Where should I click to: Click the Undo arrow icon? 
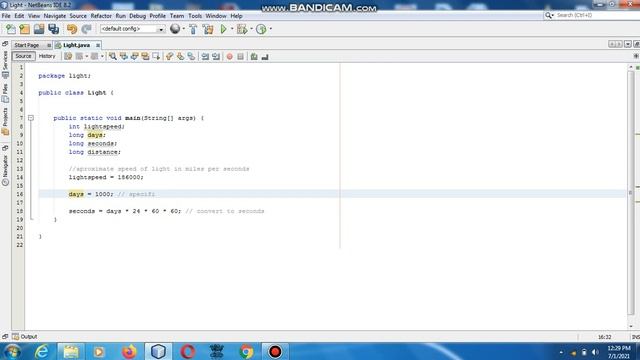tap(72, 29)
